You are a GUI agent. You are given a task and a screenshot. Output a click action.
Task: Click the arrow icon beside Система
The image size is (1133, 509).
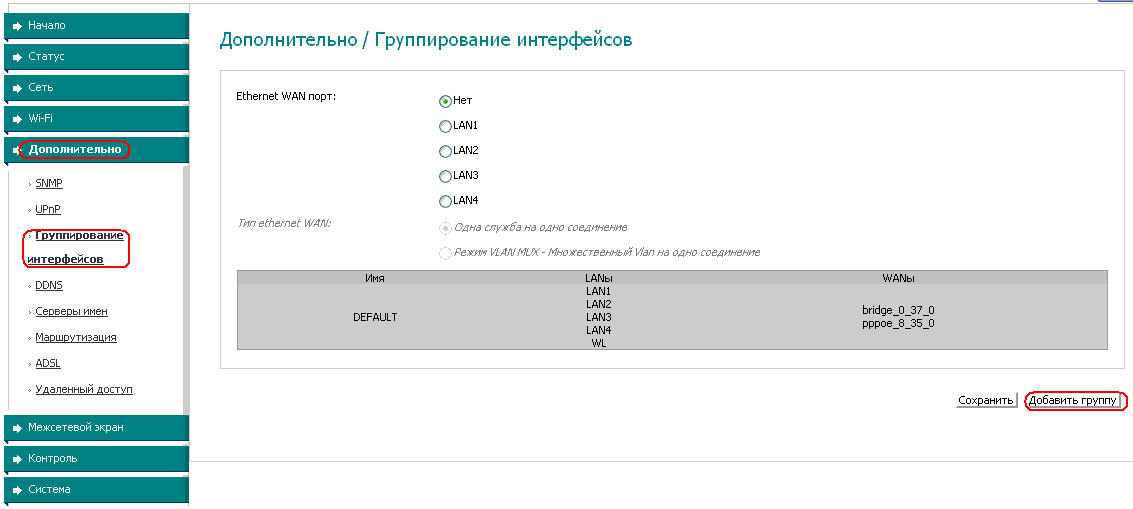point(17,490)
